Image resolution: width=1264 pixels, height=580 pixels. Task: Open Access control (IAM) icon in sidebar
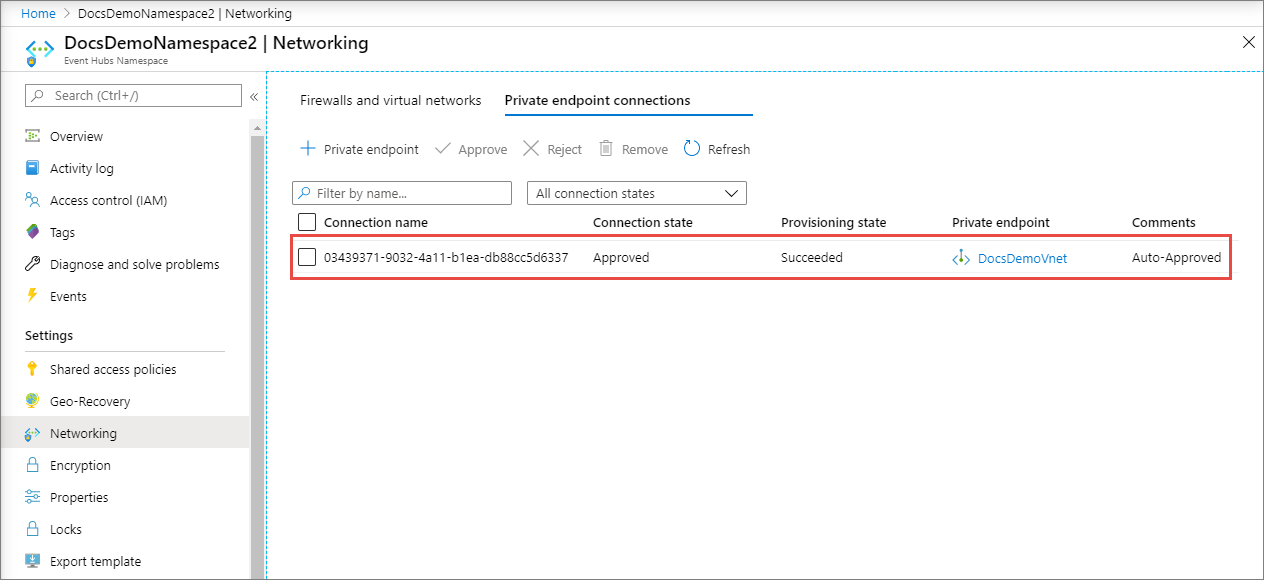[x=32, y=200]
